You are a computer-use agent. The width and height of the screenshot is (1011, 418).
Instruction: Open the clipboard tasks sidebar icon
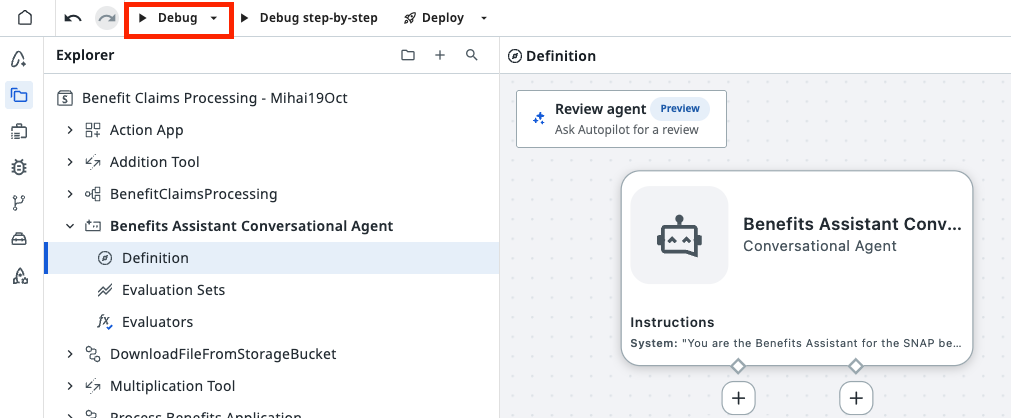coord(19,132)
